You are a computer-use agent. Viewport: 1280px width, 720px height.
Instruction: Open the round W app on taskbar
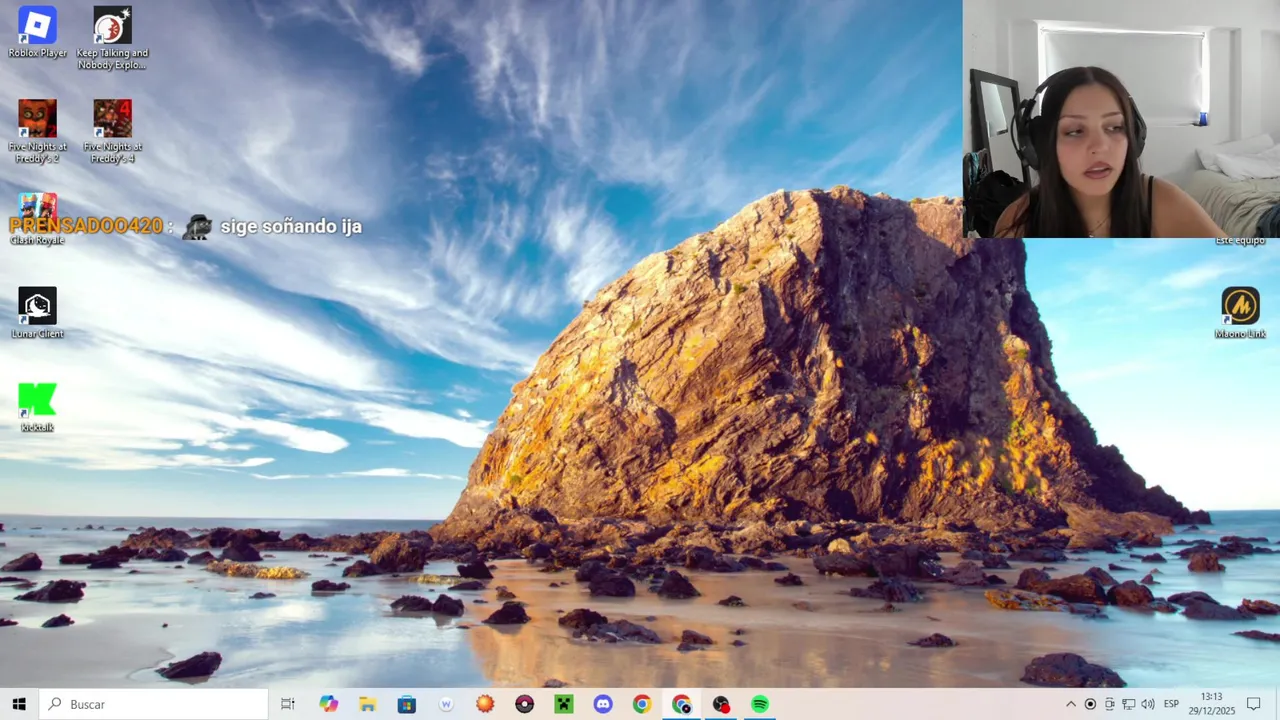[446, 704]
